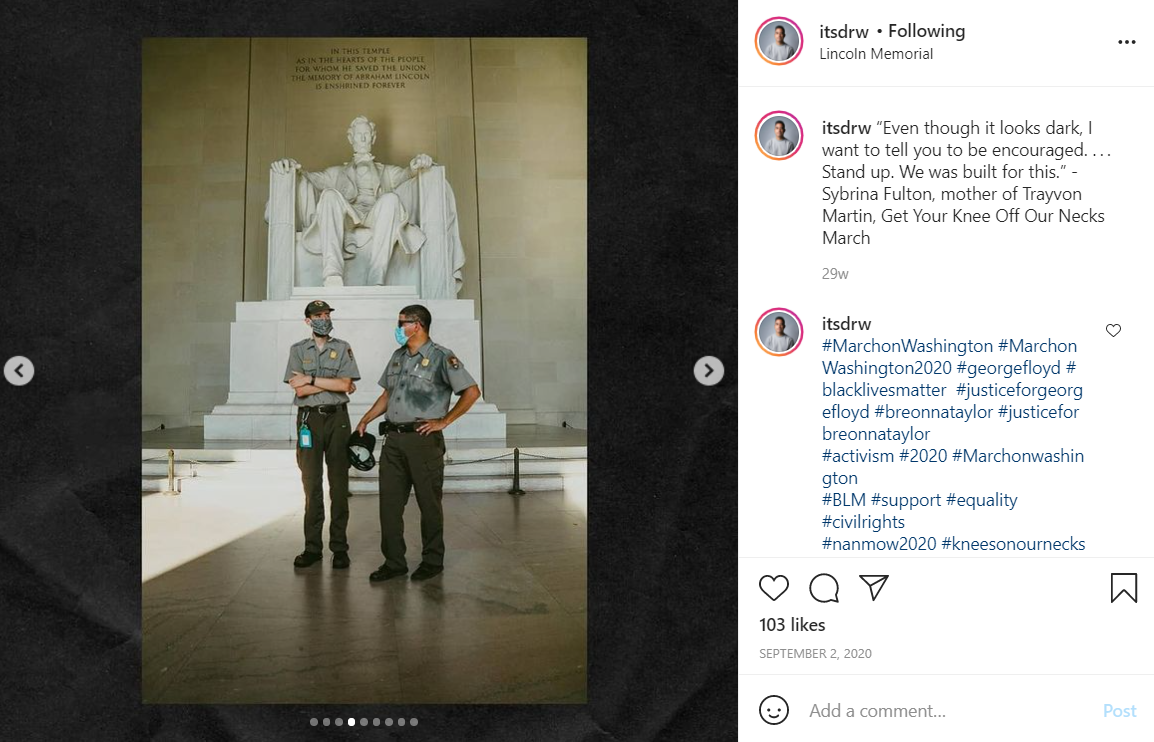This screenshot has width=1154, height=742.
Task: Click the Add a comment field
Action: [949, 710]
